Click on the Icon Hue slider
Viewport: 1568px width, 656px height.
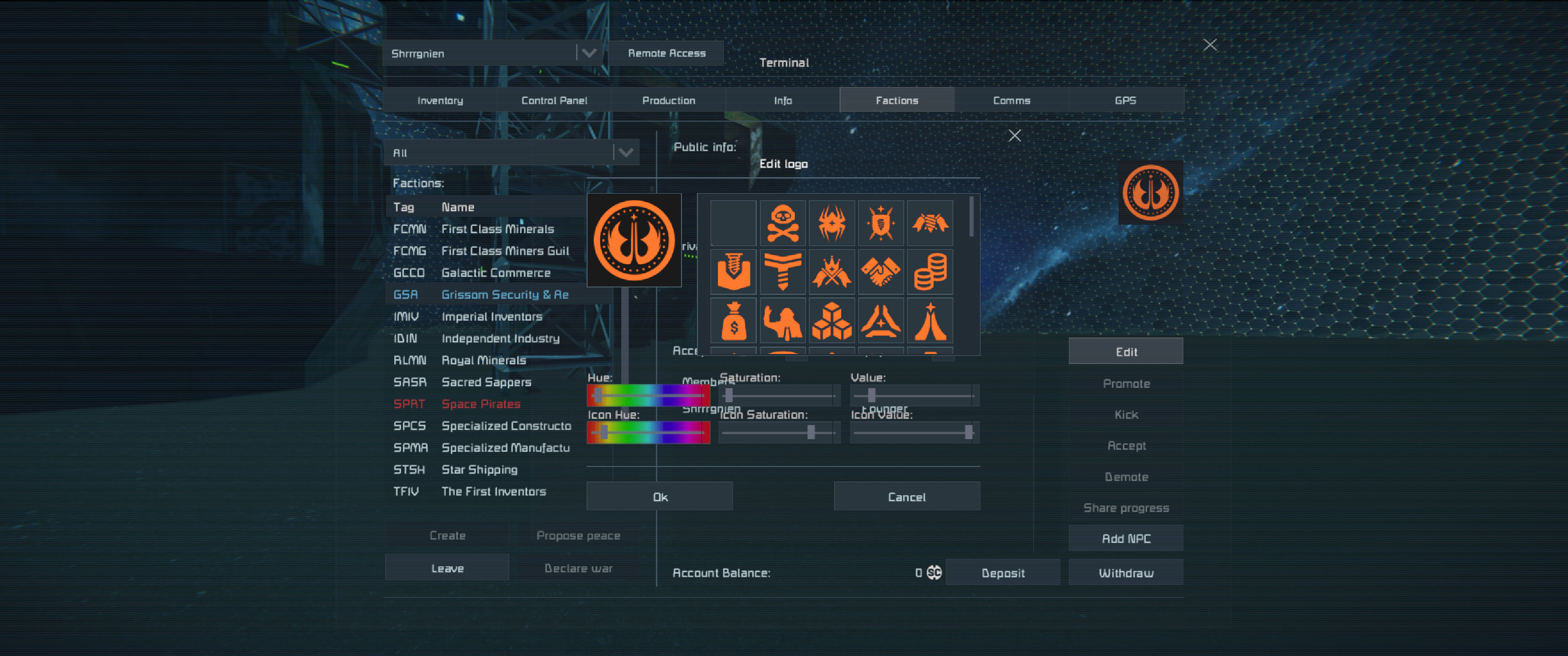click(648, 433)
